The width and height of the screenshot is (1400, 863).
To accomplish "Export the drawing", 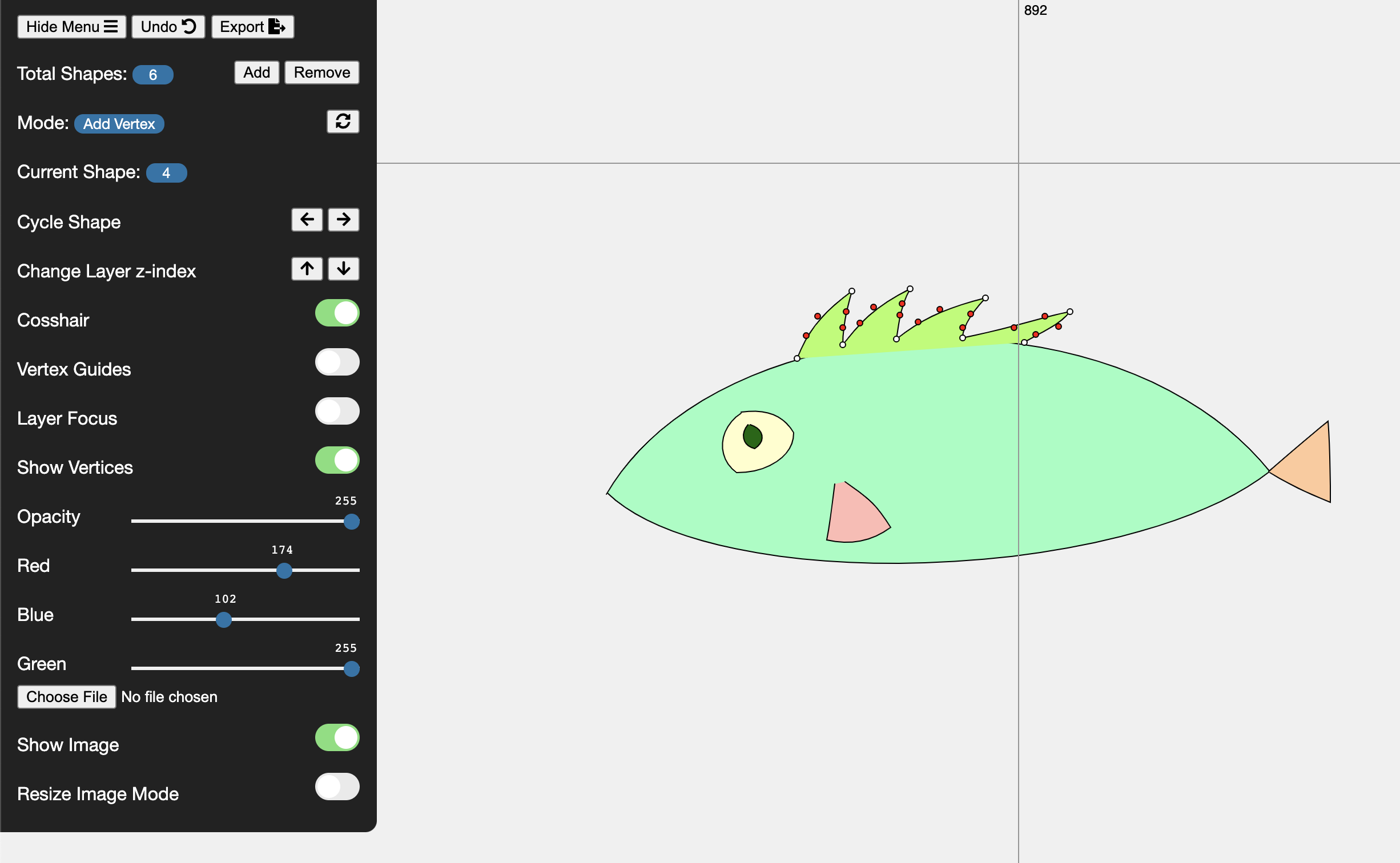I will tap(252, 27).
